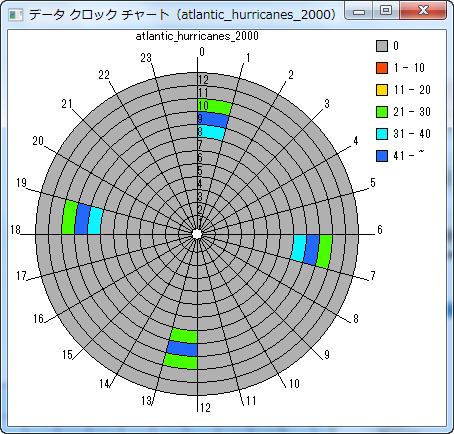Click the cyan cell in the hour 6 sector
The width and height of the screenshot is (454, 434).
tap(299, 247)
